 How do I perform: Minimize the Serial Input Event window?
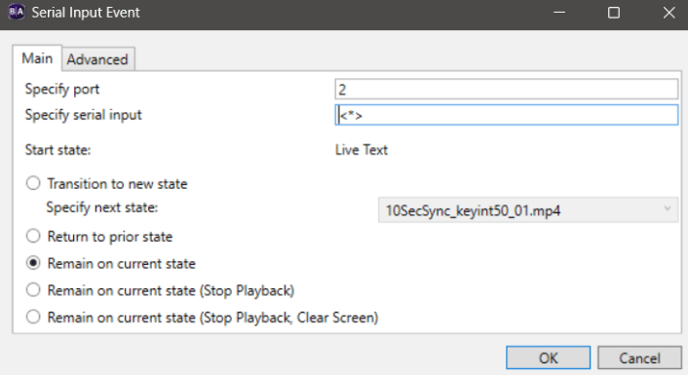click(x=559, y=13)
